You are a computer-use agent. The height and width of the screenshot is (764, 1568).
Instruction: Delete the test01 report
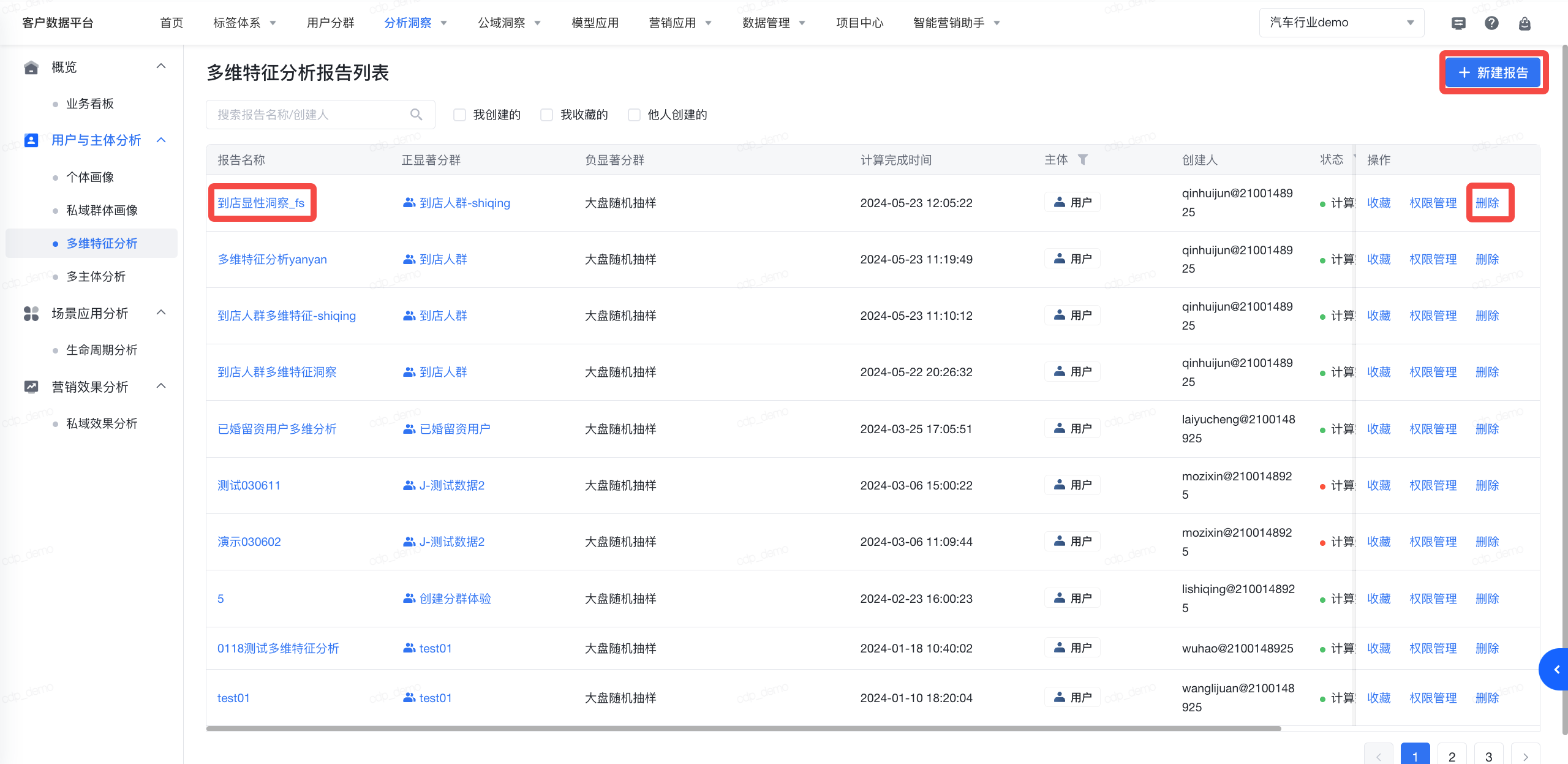click(x=1487, y=698)
